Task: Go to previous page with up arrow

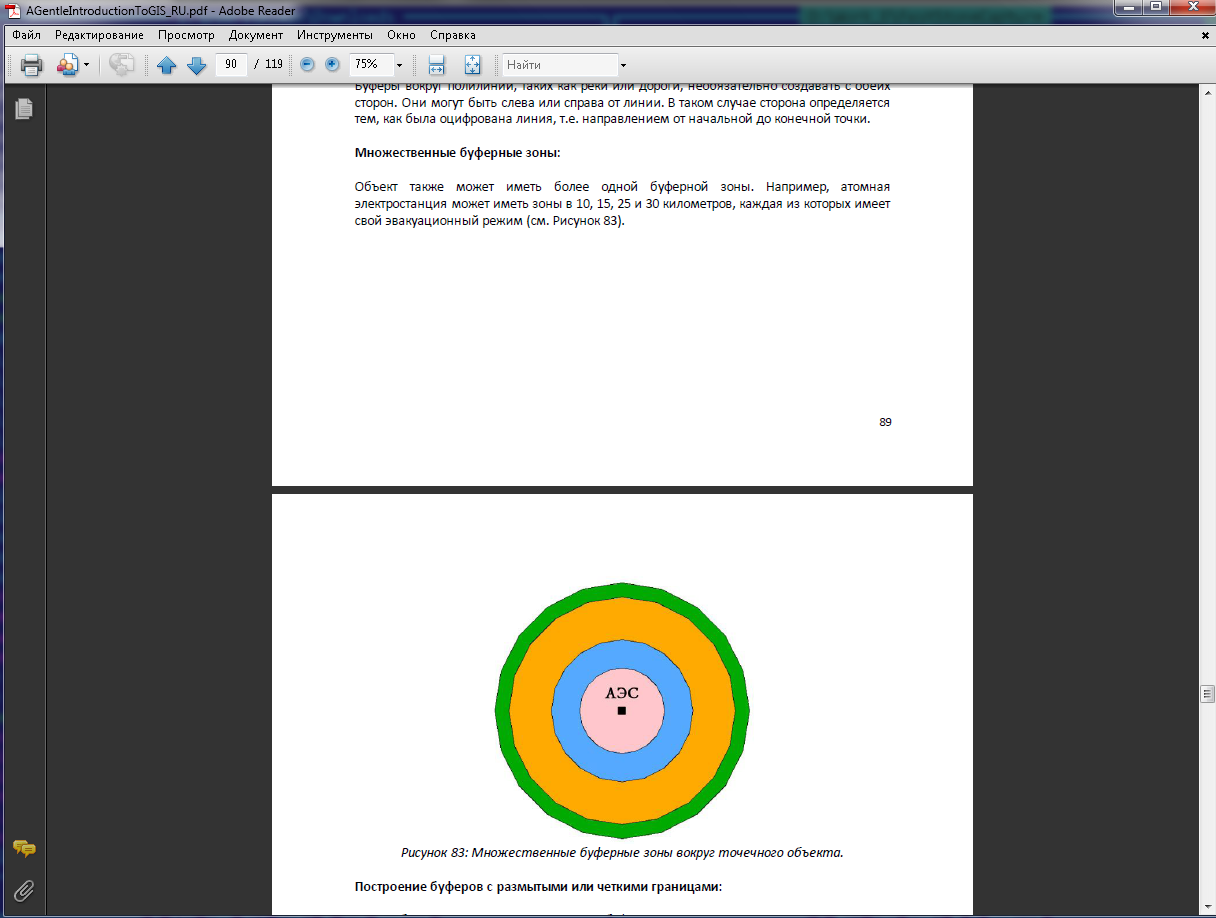Action: click(167, 65)
